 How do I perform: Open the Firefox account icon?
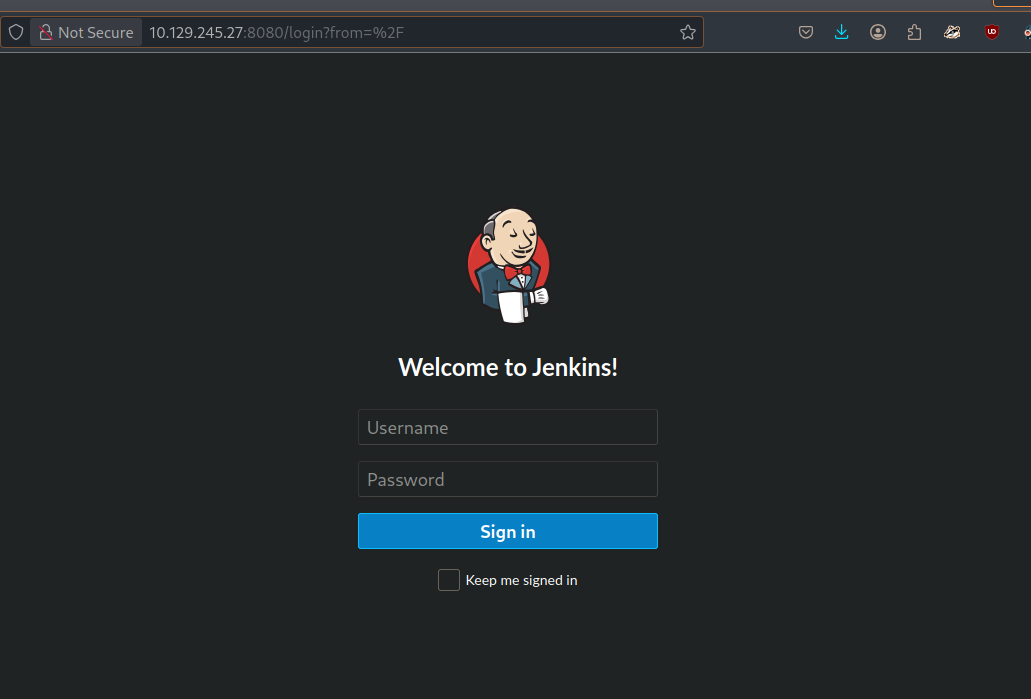[878, 32]
